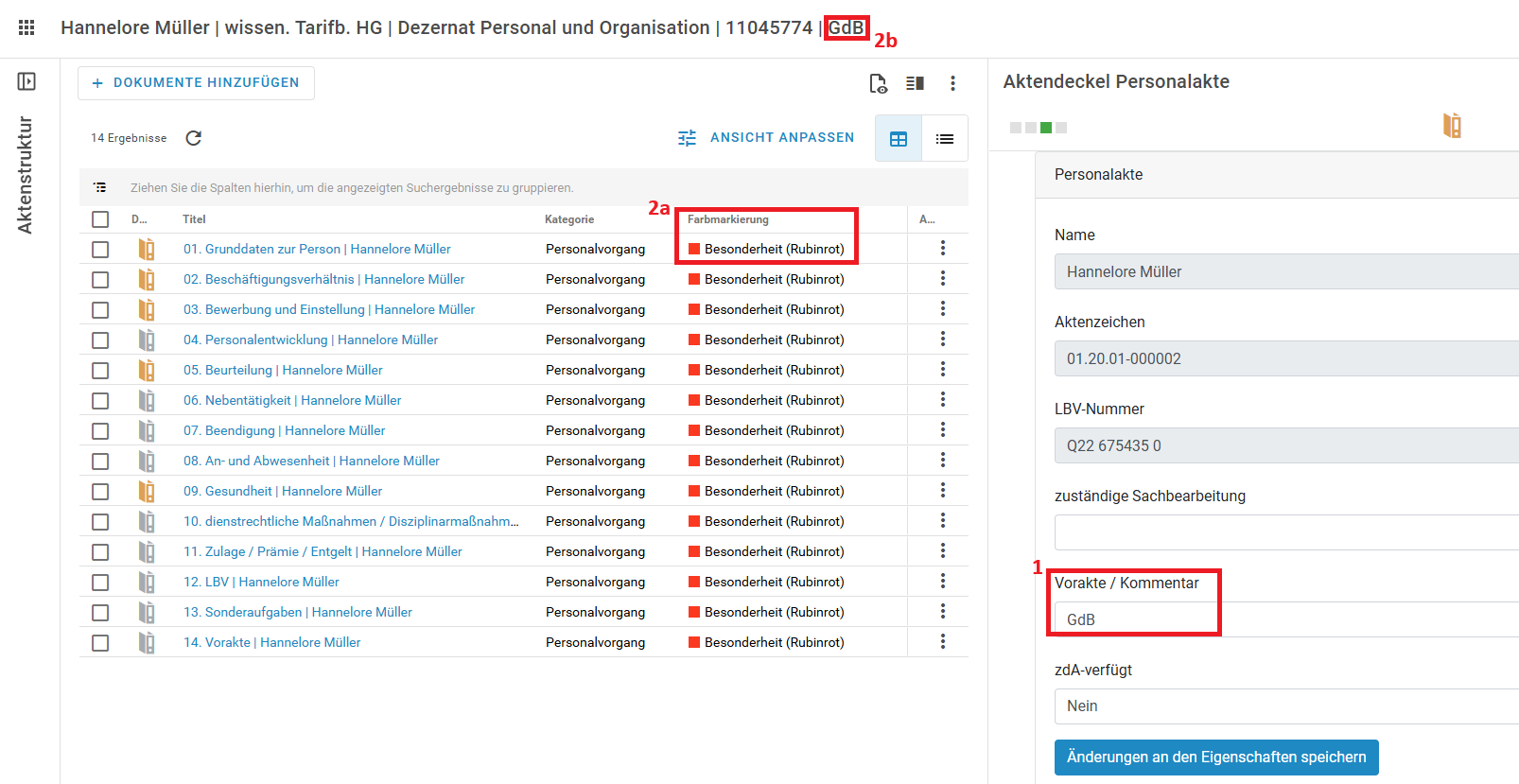Toggle the Aktenstruktur sidebar panel icon
1519x784 pixels.
(26, 82)
